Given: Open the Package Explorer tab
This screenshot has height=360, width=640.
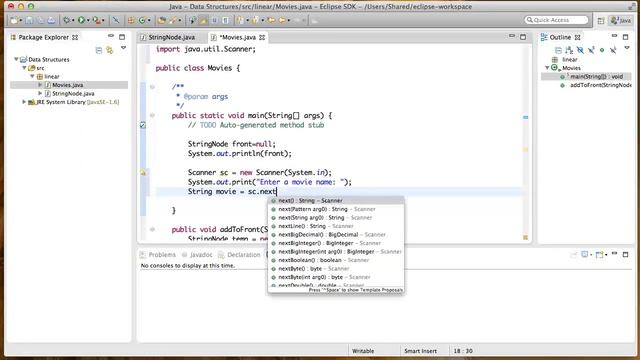Looking at the screenshot, I should coord(44,37).
